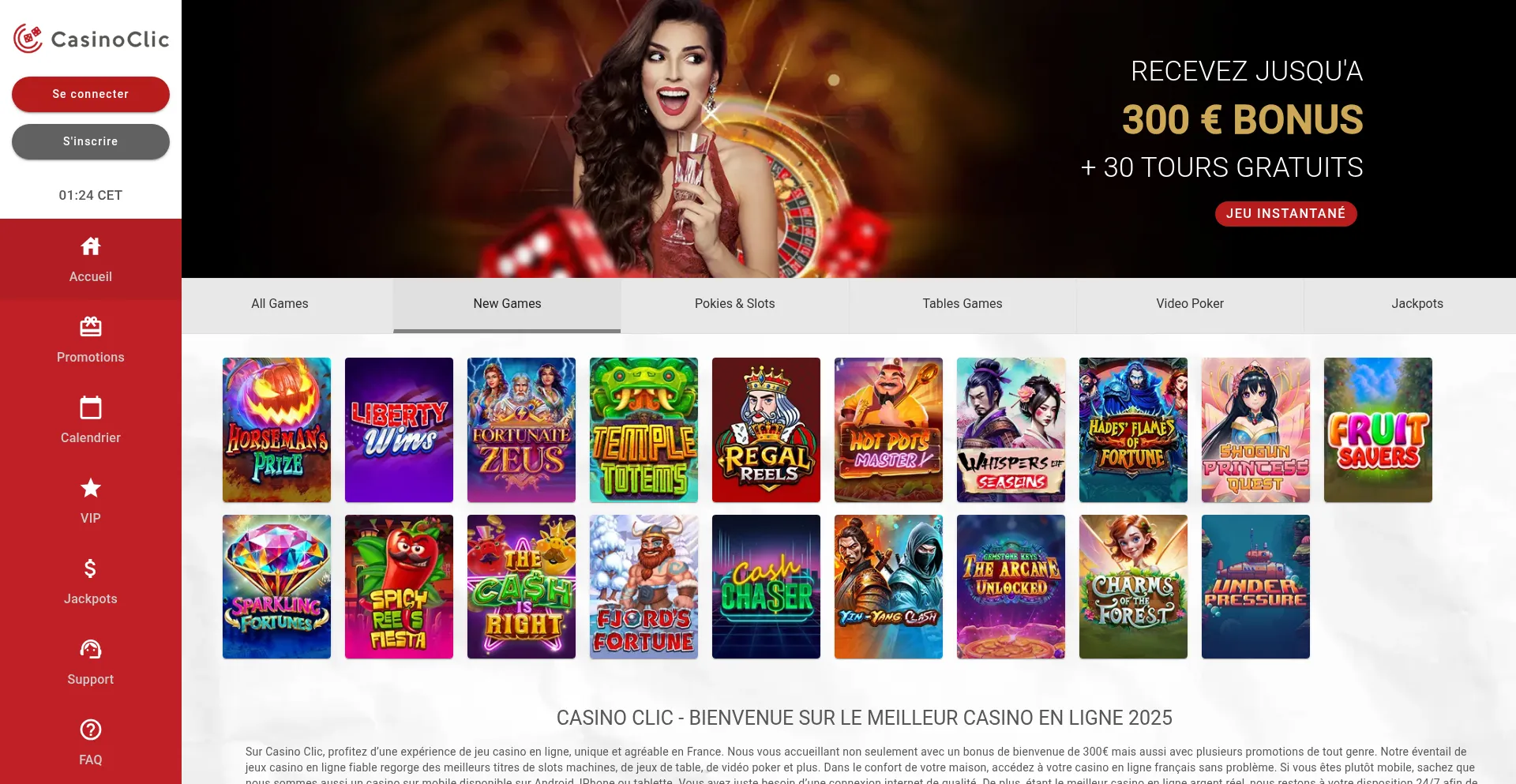
Task: Click the Se connecter button
Action: point(91,94)
